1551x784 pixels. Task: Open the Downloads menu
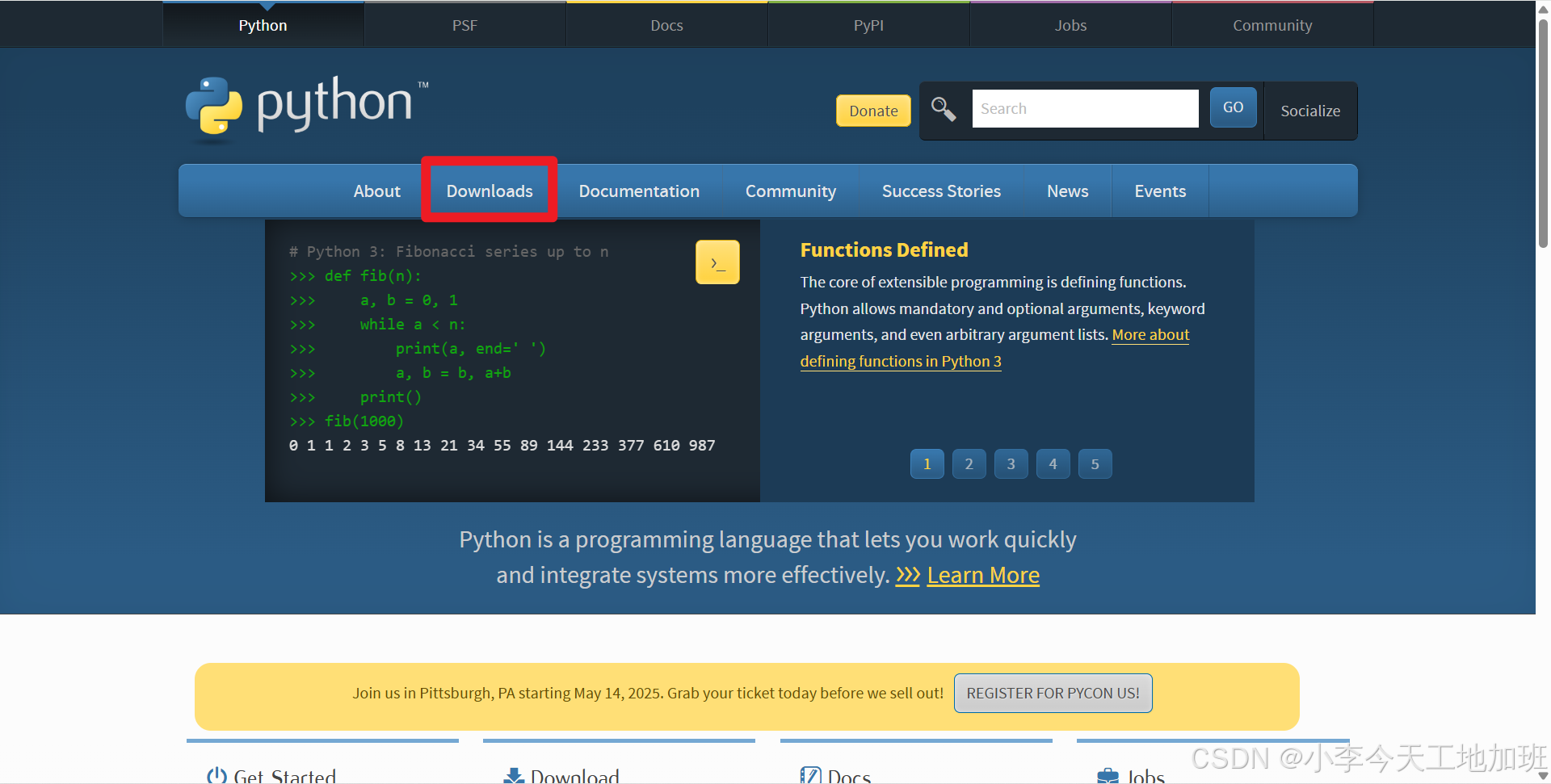[490, 191]
